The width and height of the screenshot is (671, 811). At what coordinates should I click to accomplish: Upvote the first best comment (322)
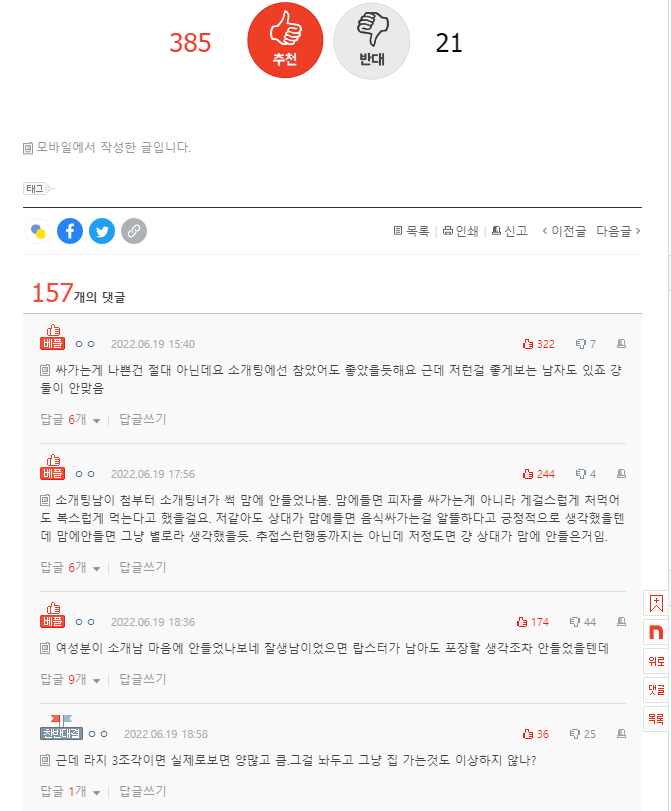click(x=539, y=344)
